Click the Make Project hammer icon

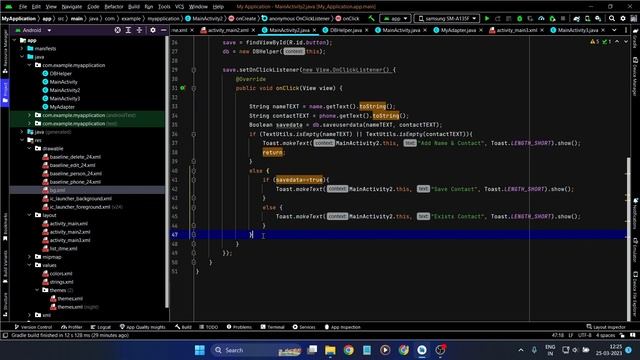(x=371, y=18)
